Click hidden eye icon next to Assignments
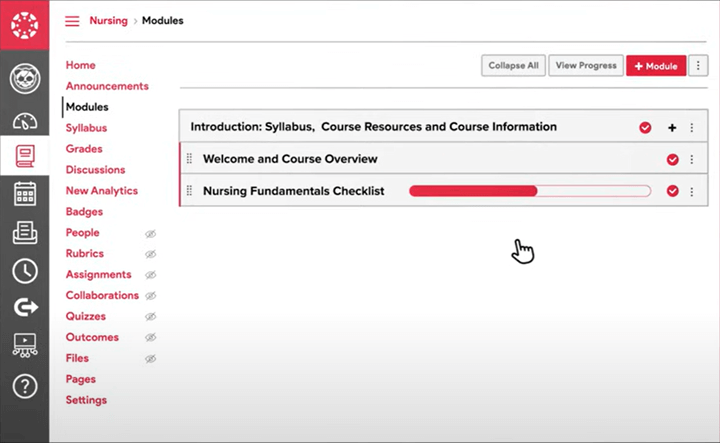720x443 pixels. point(151,275)
